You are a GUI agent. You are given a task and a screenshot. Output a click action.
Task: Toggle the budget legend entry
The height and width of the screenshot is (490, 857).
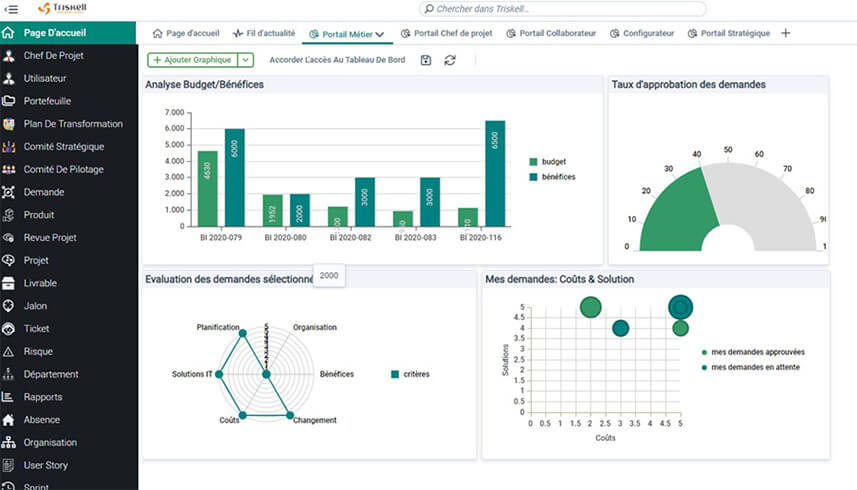click(548, 162)
